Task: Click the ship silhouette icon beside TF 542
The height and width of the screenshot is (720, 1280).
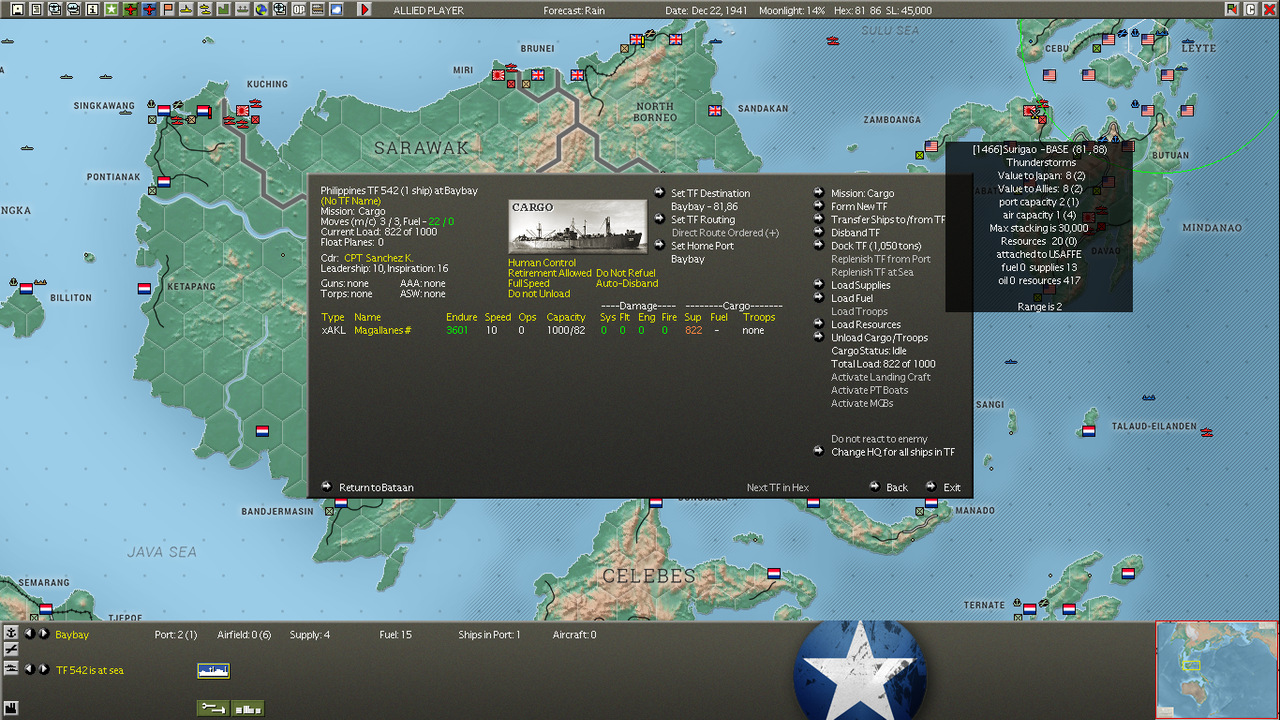Action: pyautogui.click(x=11, y=670)
